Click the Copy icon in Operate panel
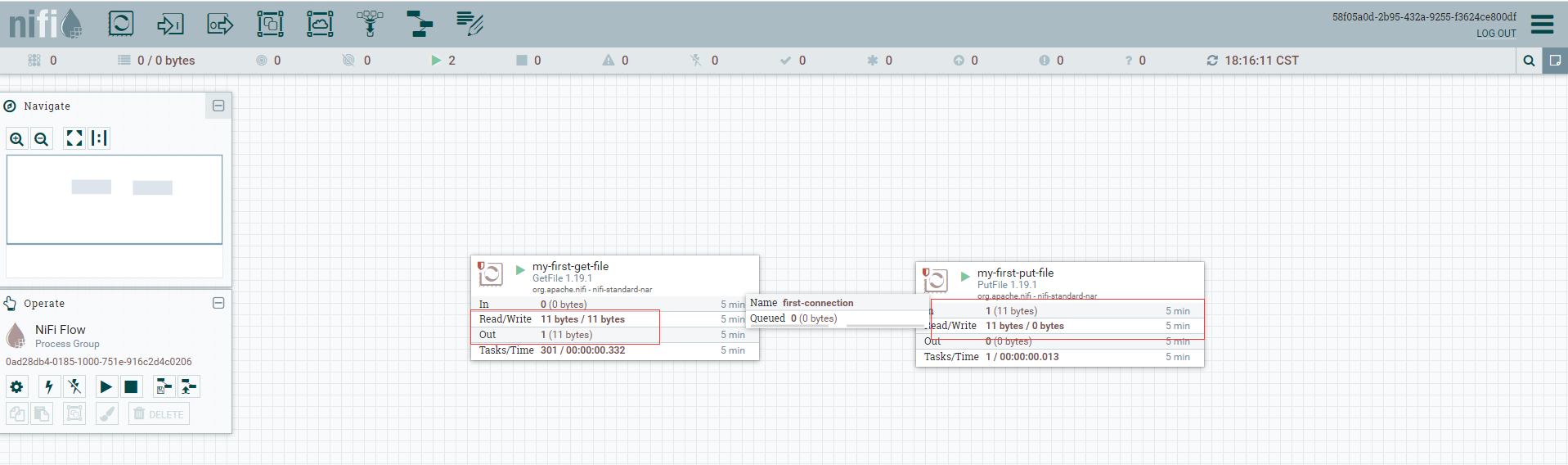This screenshot has height=465, width=1568. [x=16, y=413]
